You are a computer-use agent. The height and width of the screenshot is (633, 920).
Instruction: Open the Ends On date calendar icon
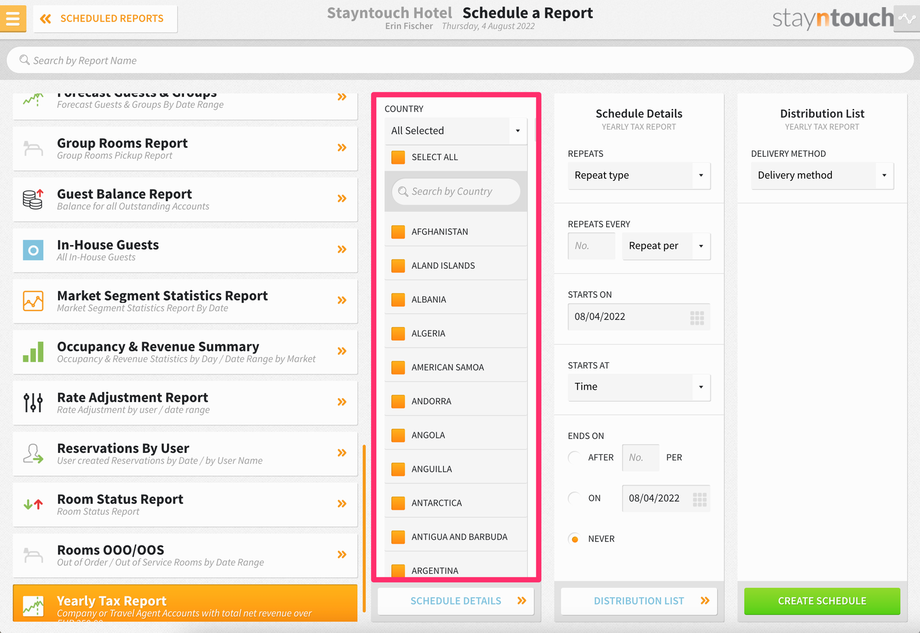[x=699, y=499]
